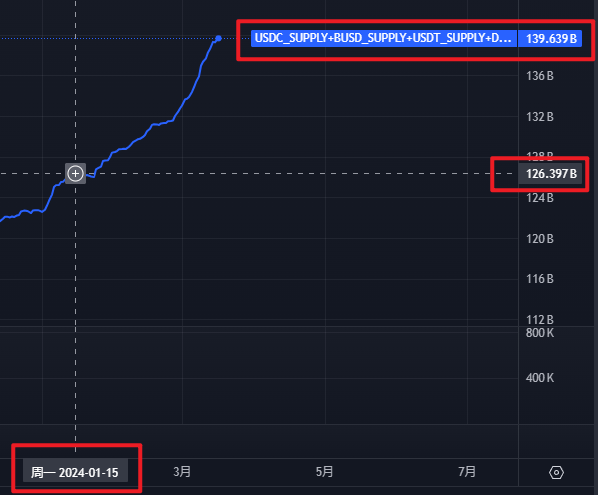This screenshot has width=598, height=495.
Task: Click the 120 B price scale label
Action: click(540, 239)
